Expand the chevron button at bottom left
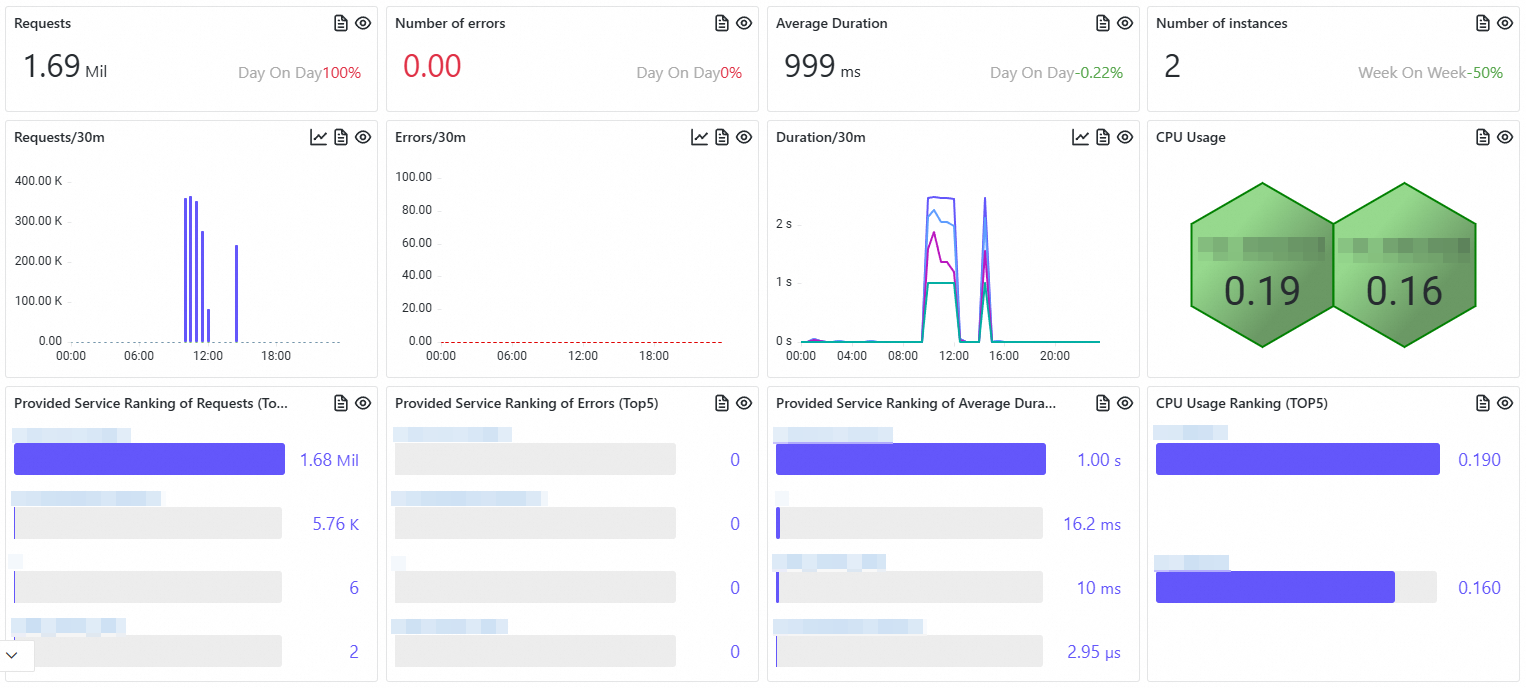The width and height of the screenshot is (1526, 688). click(12, 654)
